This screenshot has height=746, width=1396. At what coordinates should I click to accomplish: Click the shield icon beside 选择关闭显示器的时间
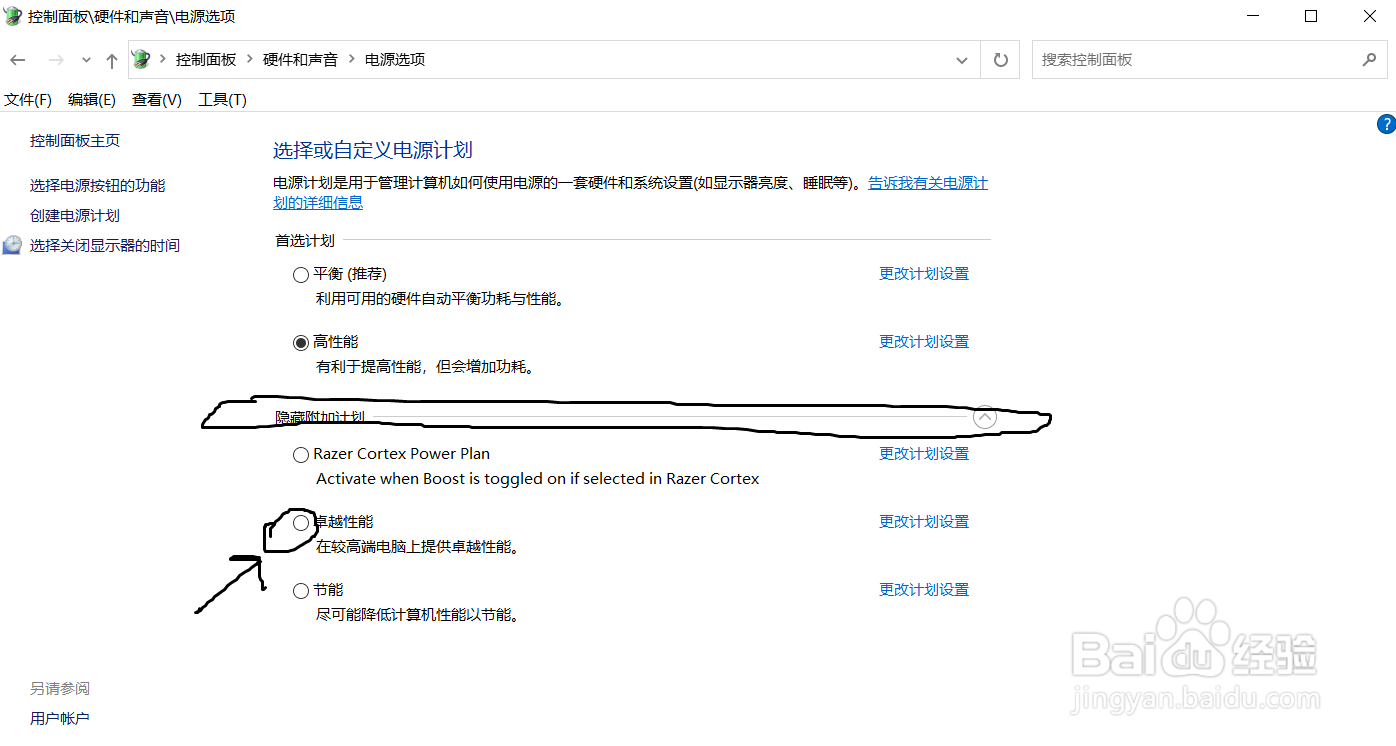coord(12,245)
